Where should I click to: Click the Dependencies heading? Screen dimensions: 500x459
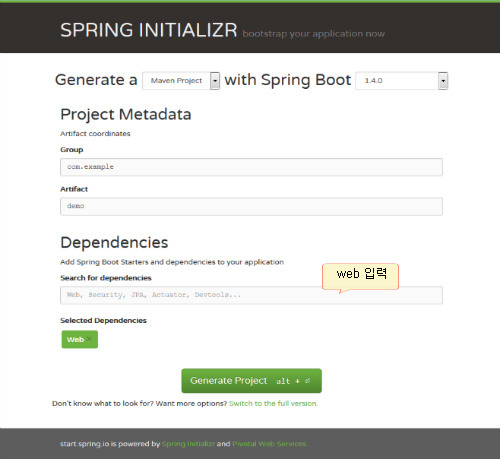(114, 242)
